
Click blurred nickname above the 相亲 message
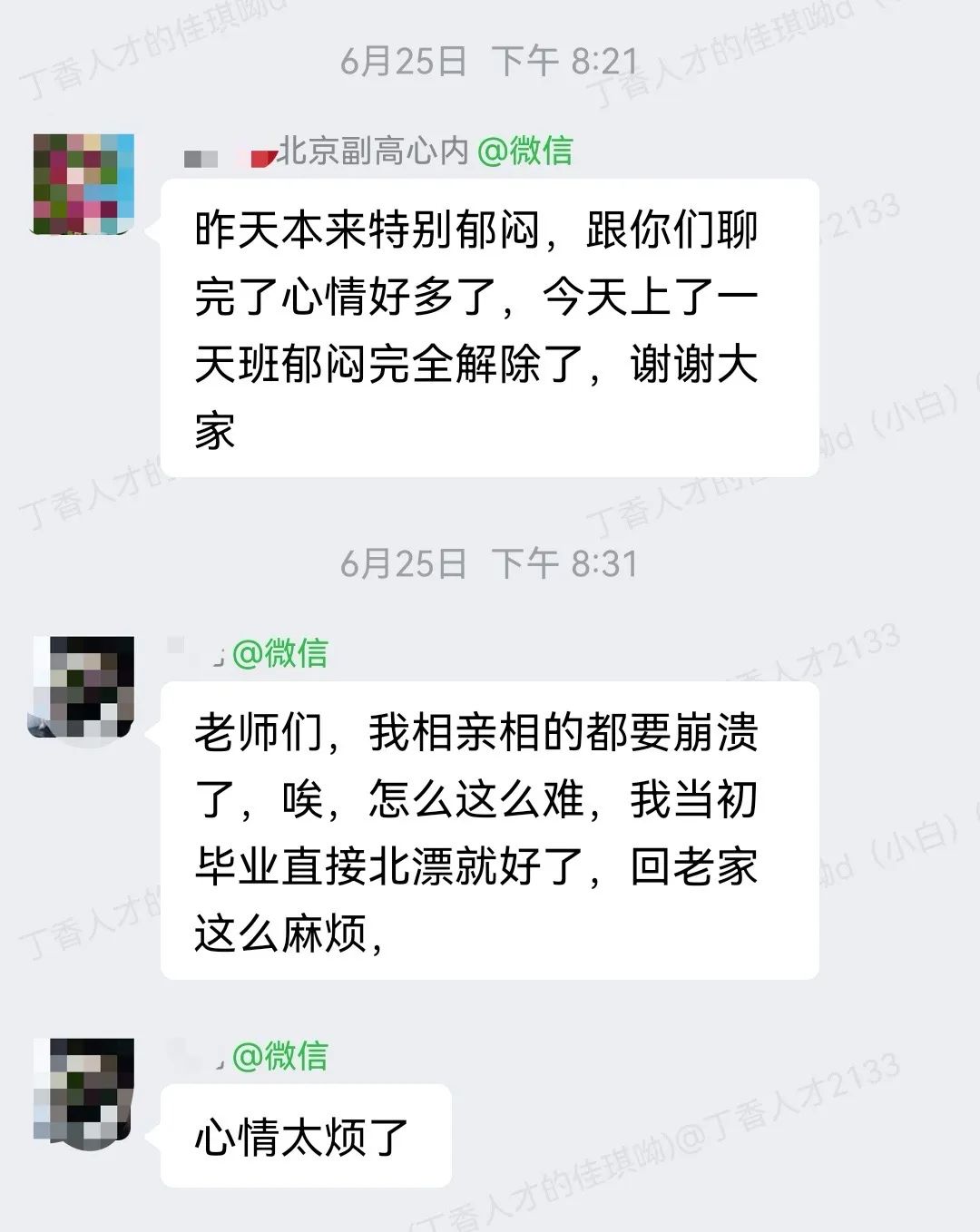(x=196, y=652)
